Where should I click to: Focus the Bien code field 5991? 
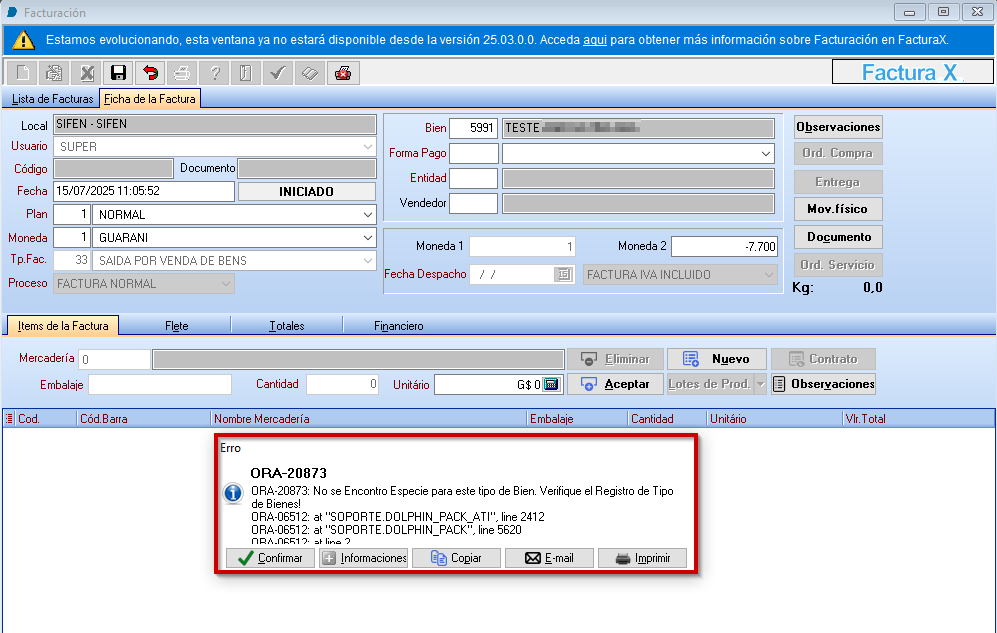pyautogui.click(x=474, y=128)
